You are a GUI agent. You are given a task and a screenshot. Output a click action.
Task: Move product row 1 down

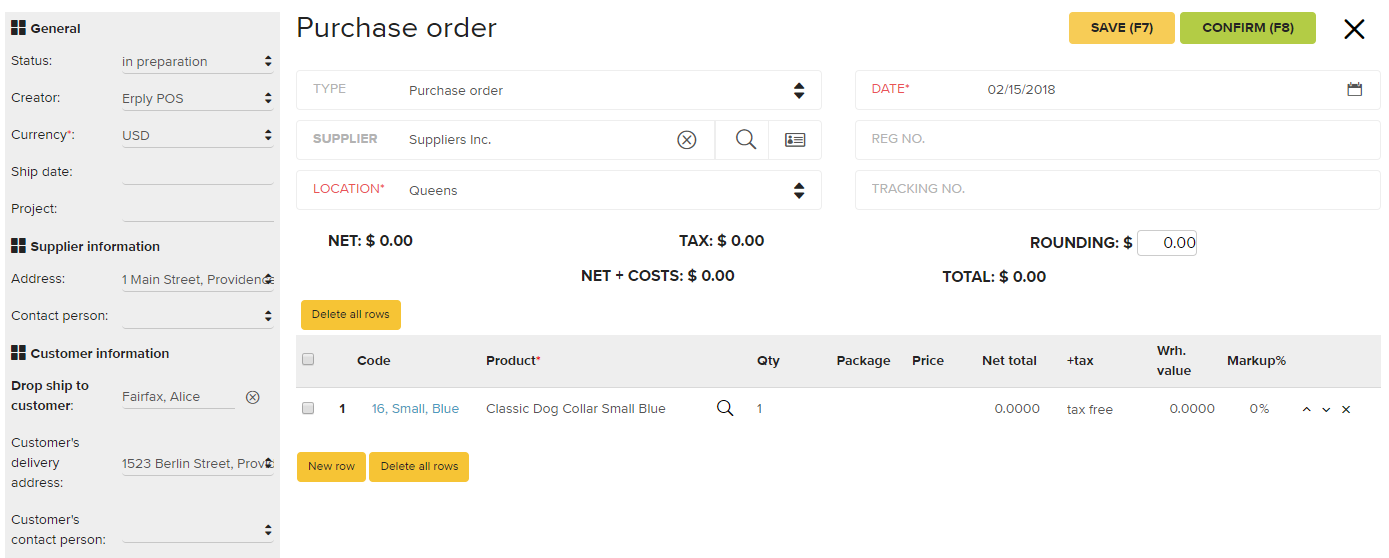(x=1326, y=410)
